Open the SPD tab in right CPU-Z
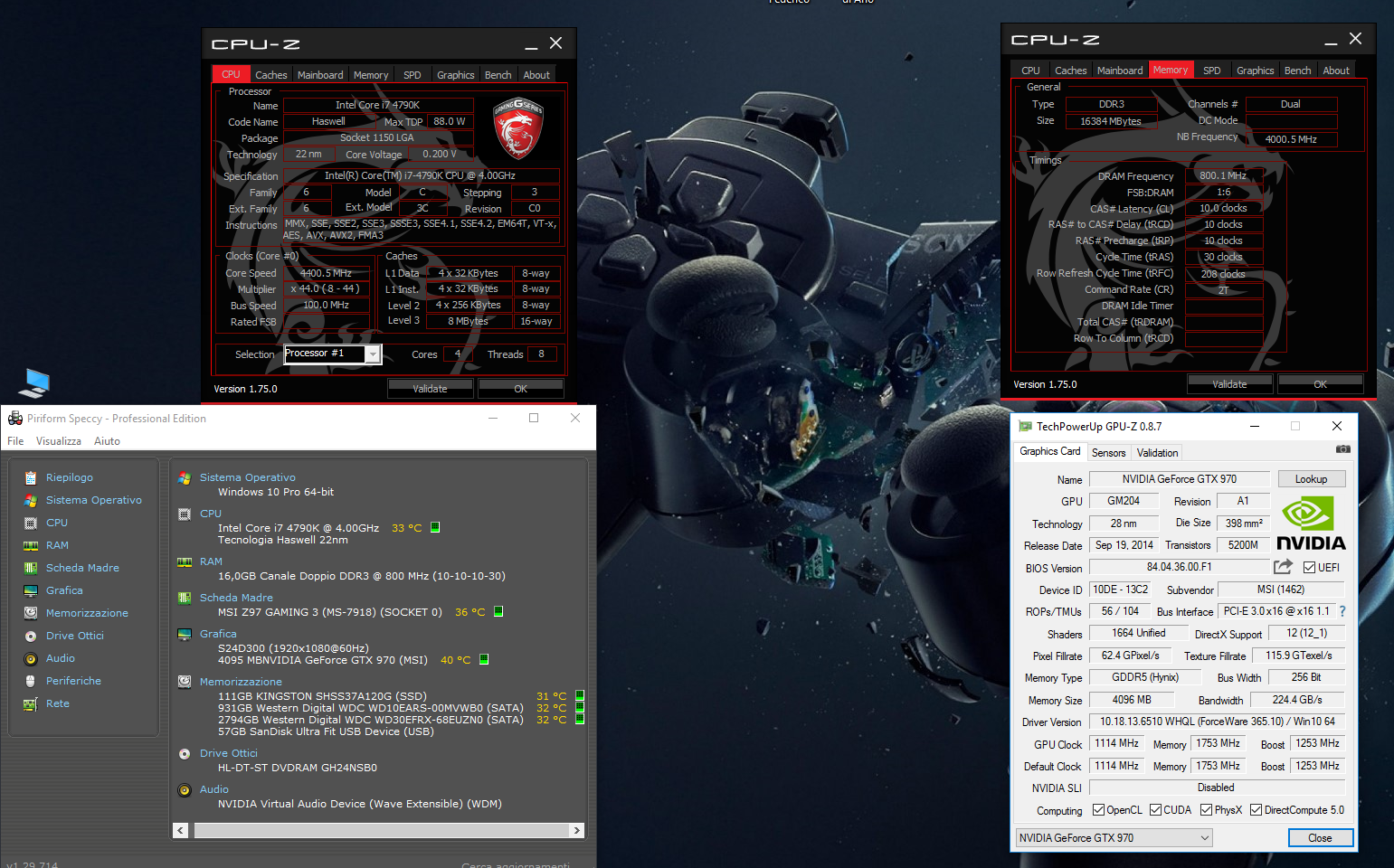Screen dimensions: 1394x868 tap(1211, 71)
